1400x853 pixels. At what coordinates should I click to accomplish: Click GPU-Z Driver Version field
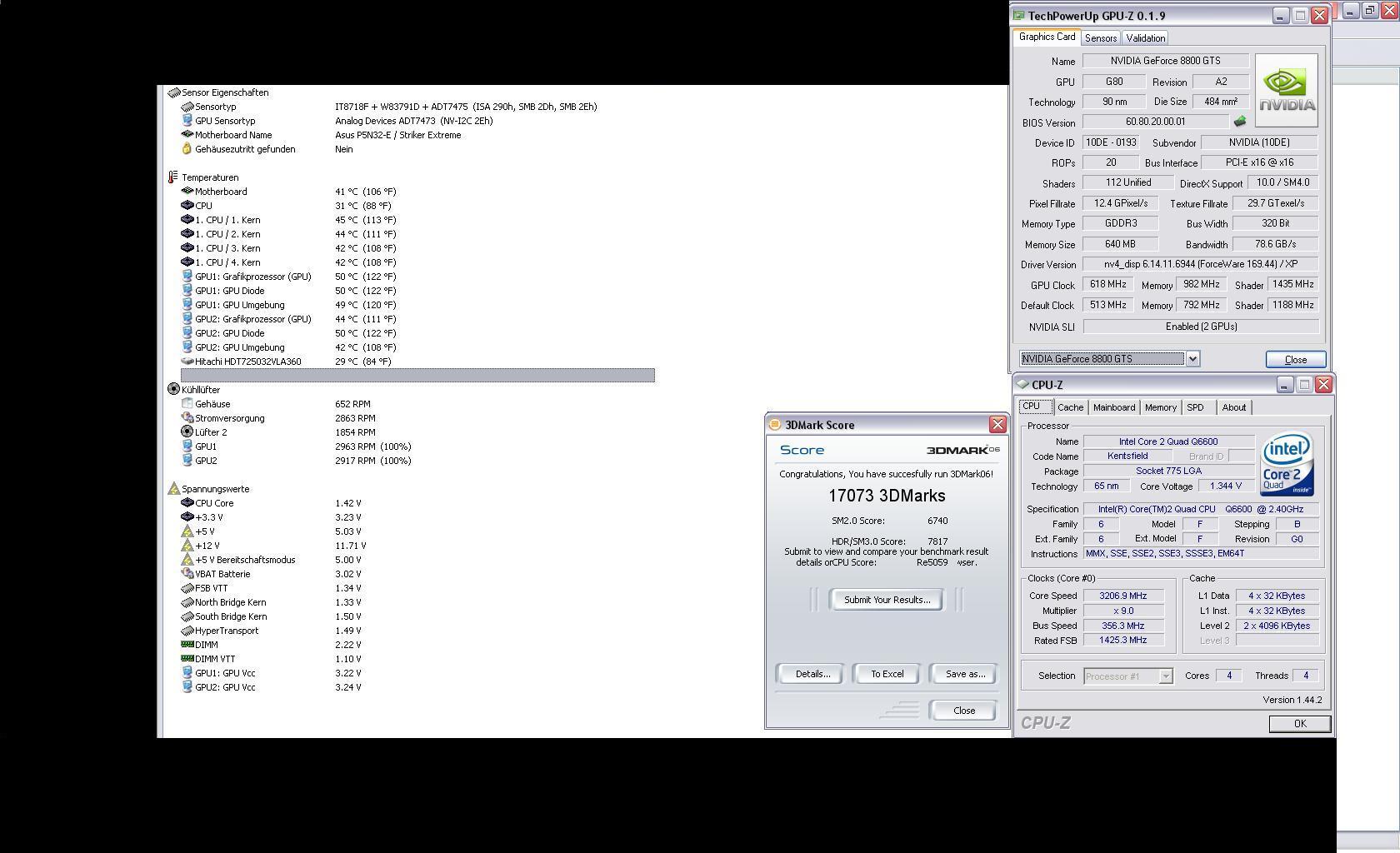pyautogui.click(x=1200, y=264)
